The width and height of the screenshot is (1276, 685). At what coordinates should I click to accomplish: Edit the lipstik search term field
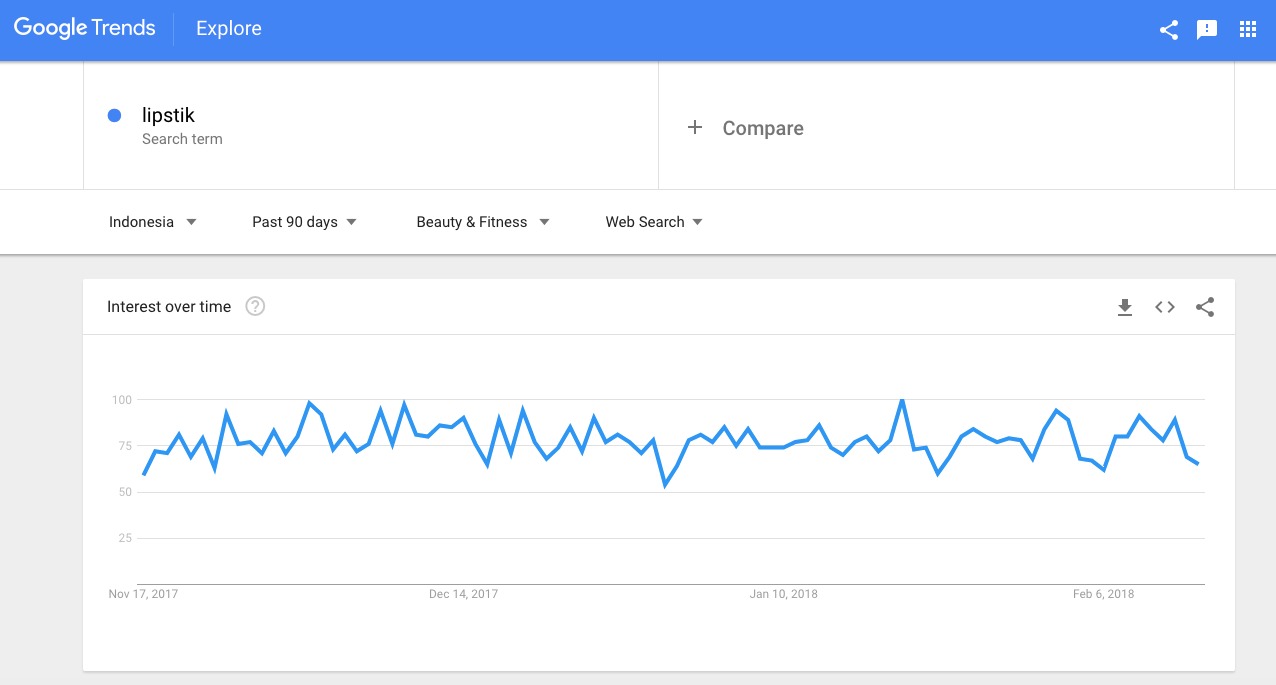click(168, 116)
